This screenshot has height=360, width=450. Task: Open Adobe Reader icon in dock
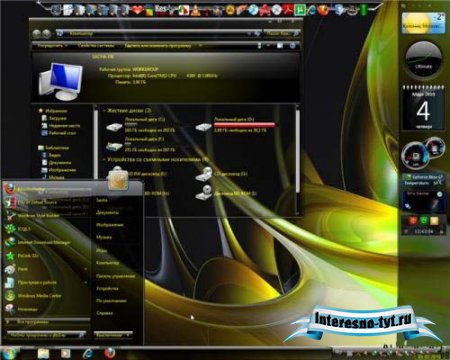[x=288, y=10]
